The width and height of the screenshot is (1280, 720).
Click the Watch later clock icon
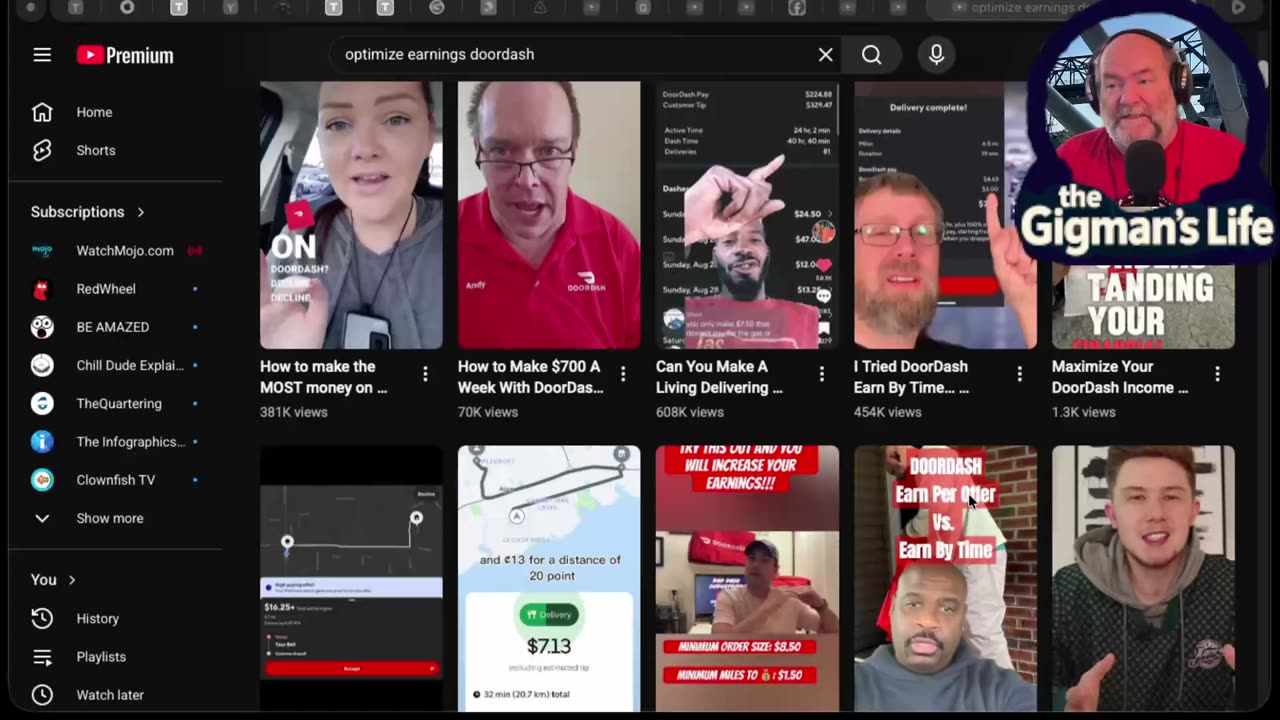click(42, 695)
